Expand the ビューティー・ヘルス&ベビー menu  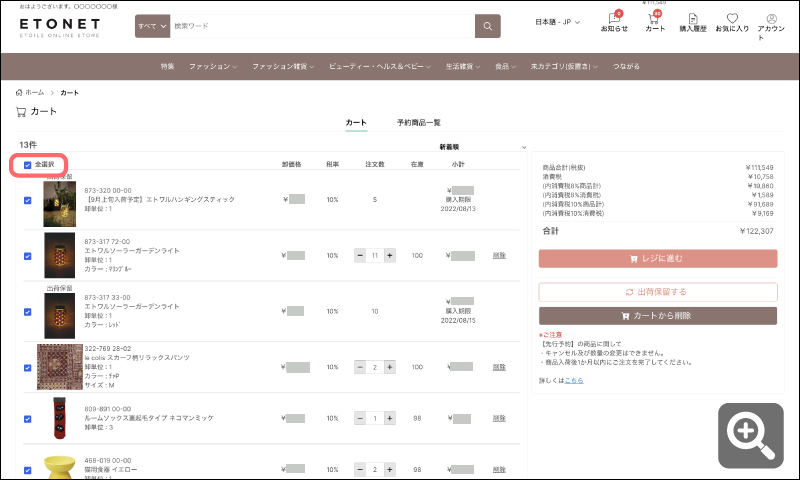pyautogui.click(x=380, y=66)
